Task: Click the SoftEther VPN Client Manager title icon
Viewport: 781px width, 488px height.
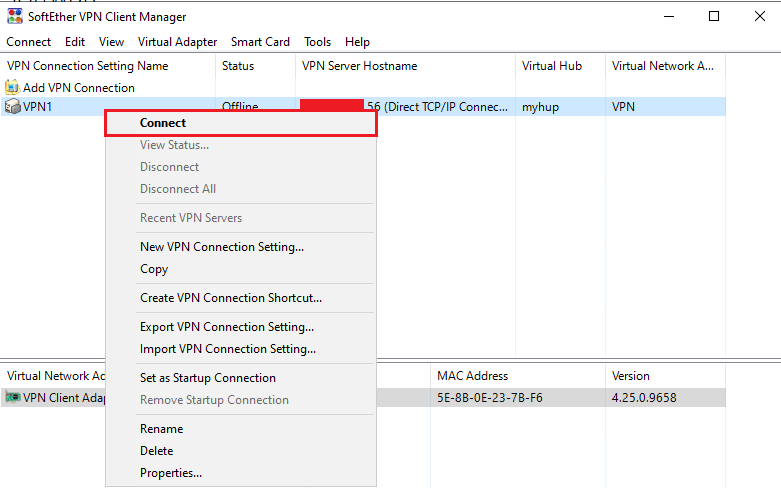Action: (x=14, y=16)
